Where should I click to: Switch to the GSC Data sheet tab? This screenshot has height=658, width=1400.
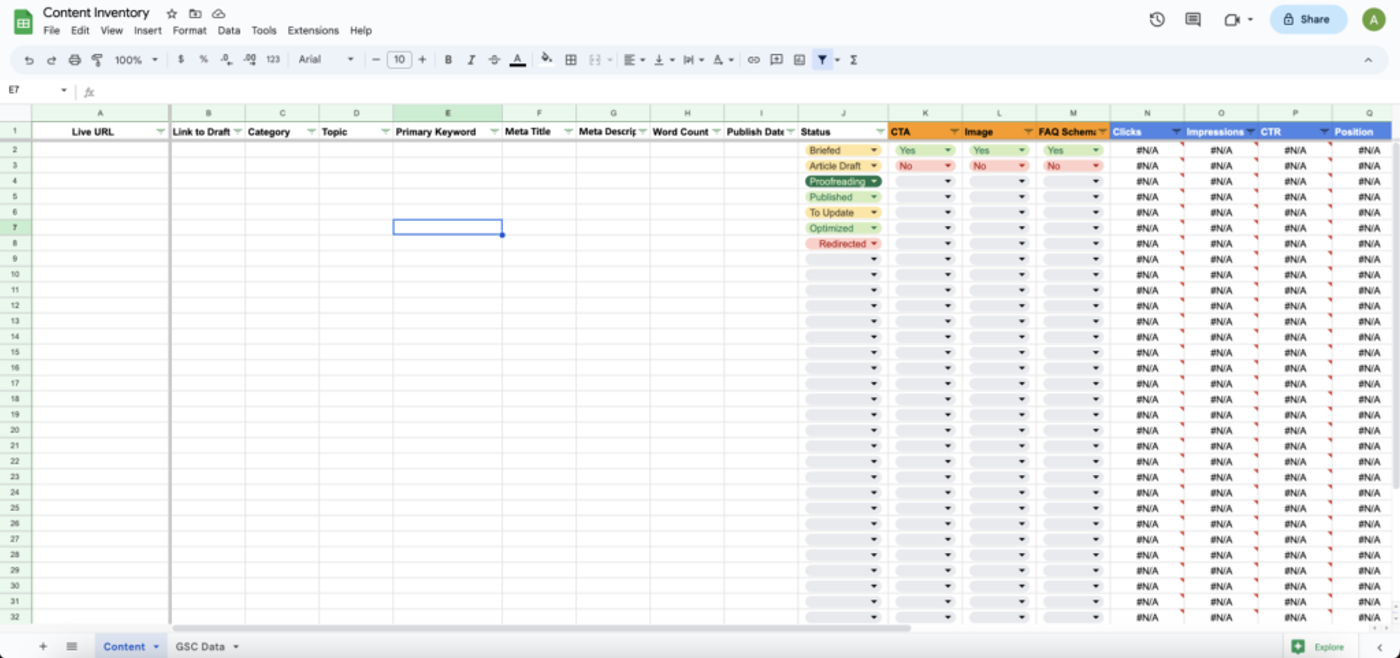pos(200,646)
